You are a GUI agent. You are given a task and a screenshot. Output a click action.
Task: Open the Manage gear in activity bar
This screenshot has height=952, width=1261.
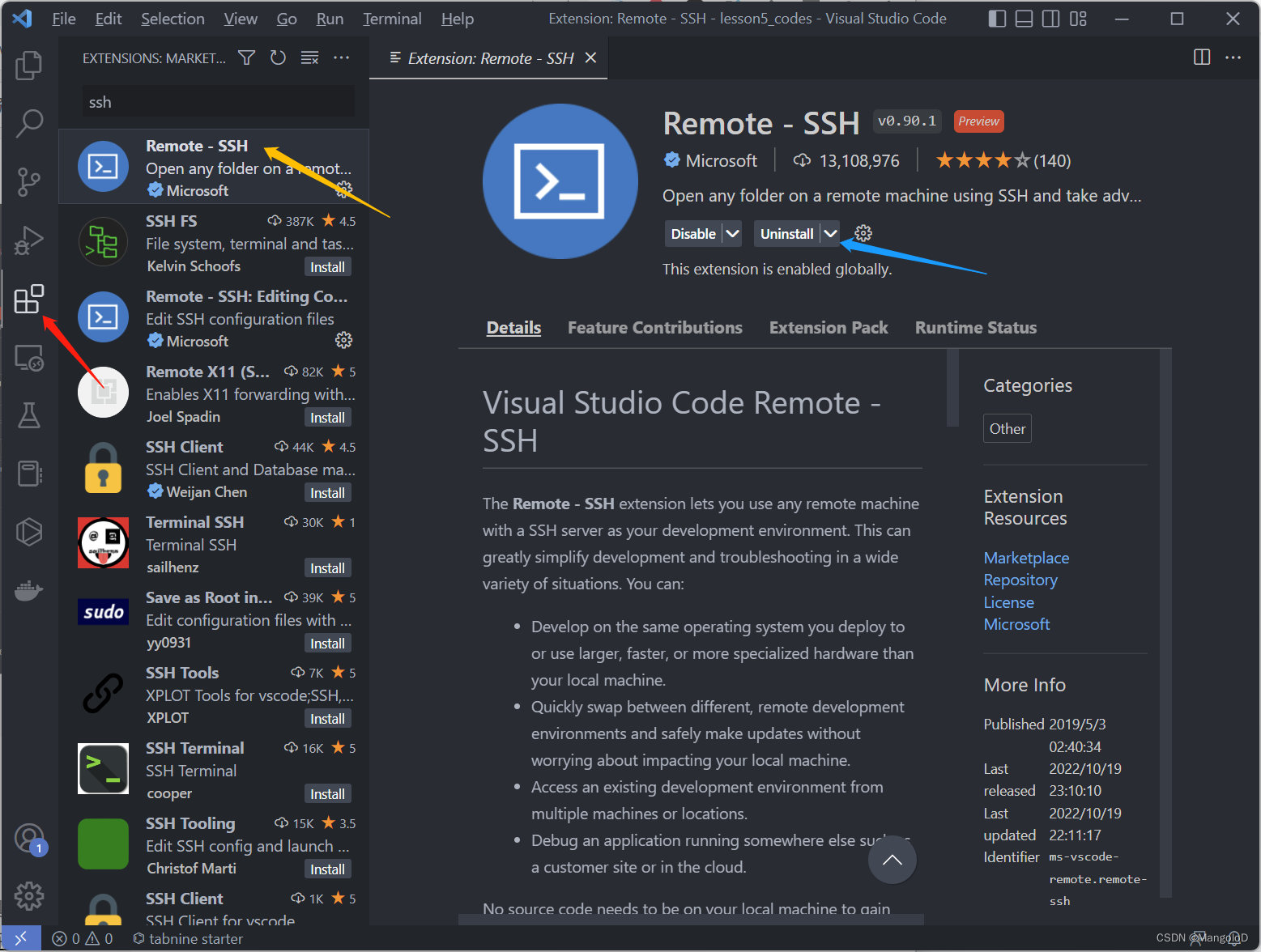[29, 896]
